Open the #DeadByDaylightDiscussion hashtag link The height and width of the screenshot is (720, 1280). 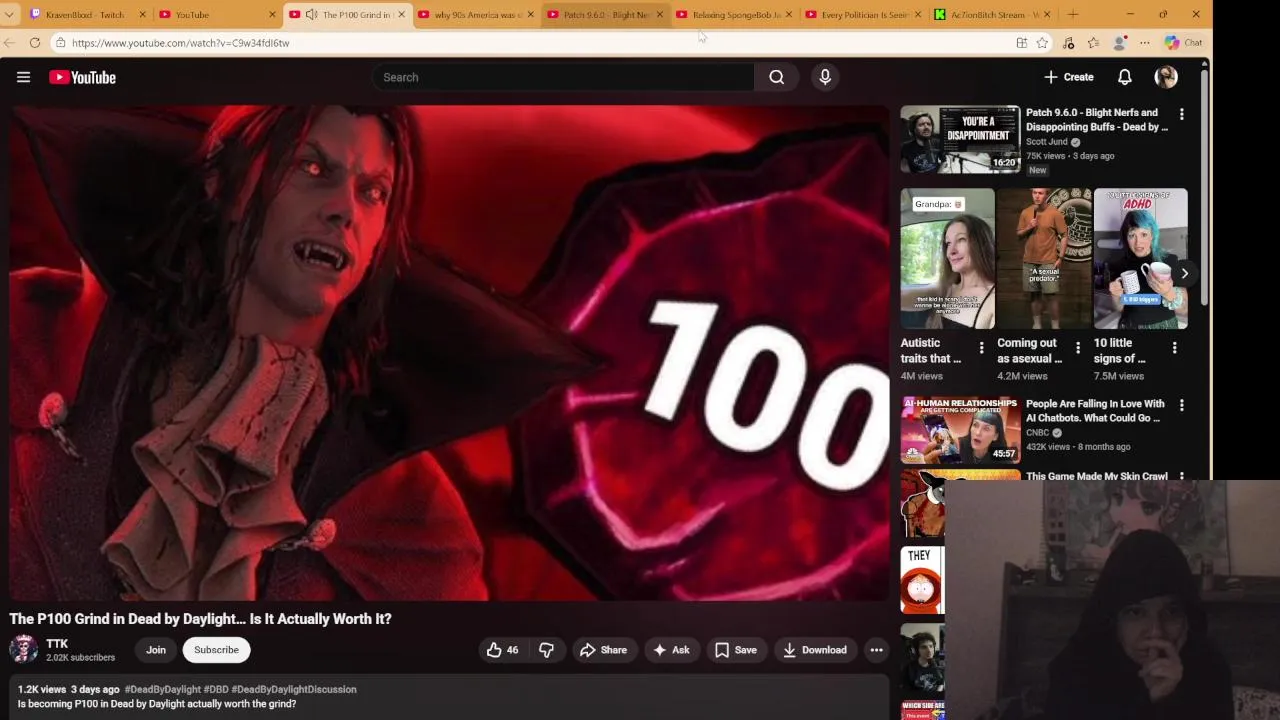point(294,689)
